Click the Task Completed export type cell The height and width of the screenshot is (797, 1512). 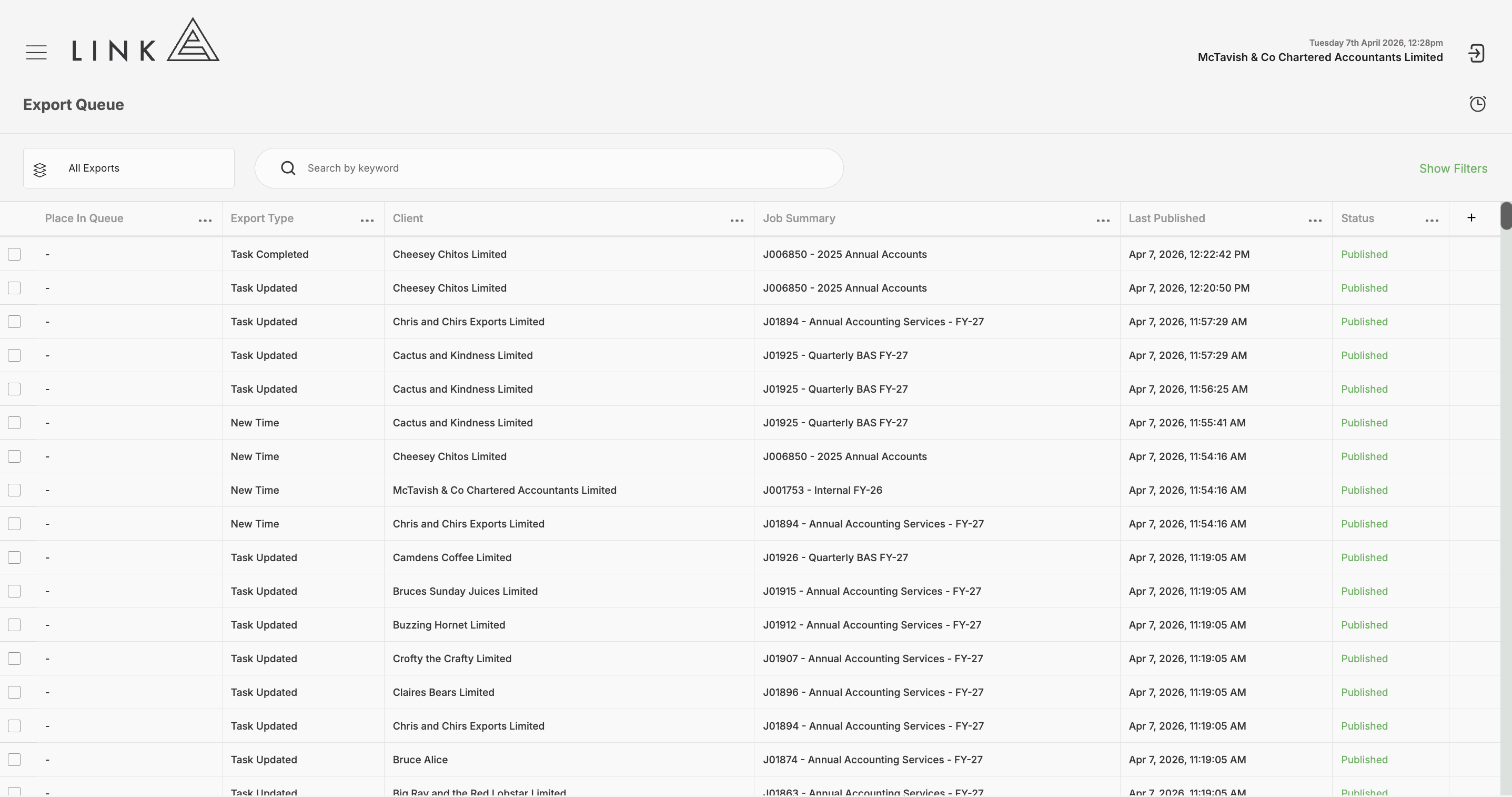pos(269,254)
